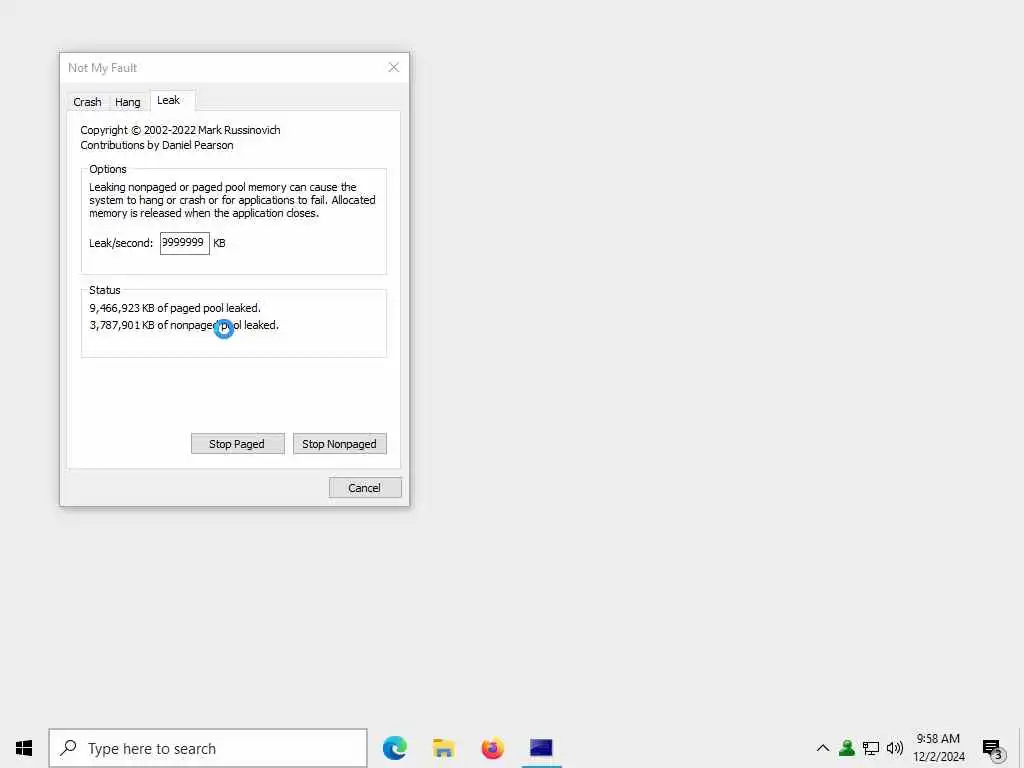1024x768 pixels.
Task: Click the Copyright Mark Russinovich text
Action: click(x=180, y=130)
